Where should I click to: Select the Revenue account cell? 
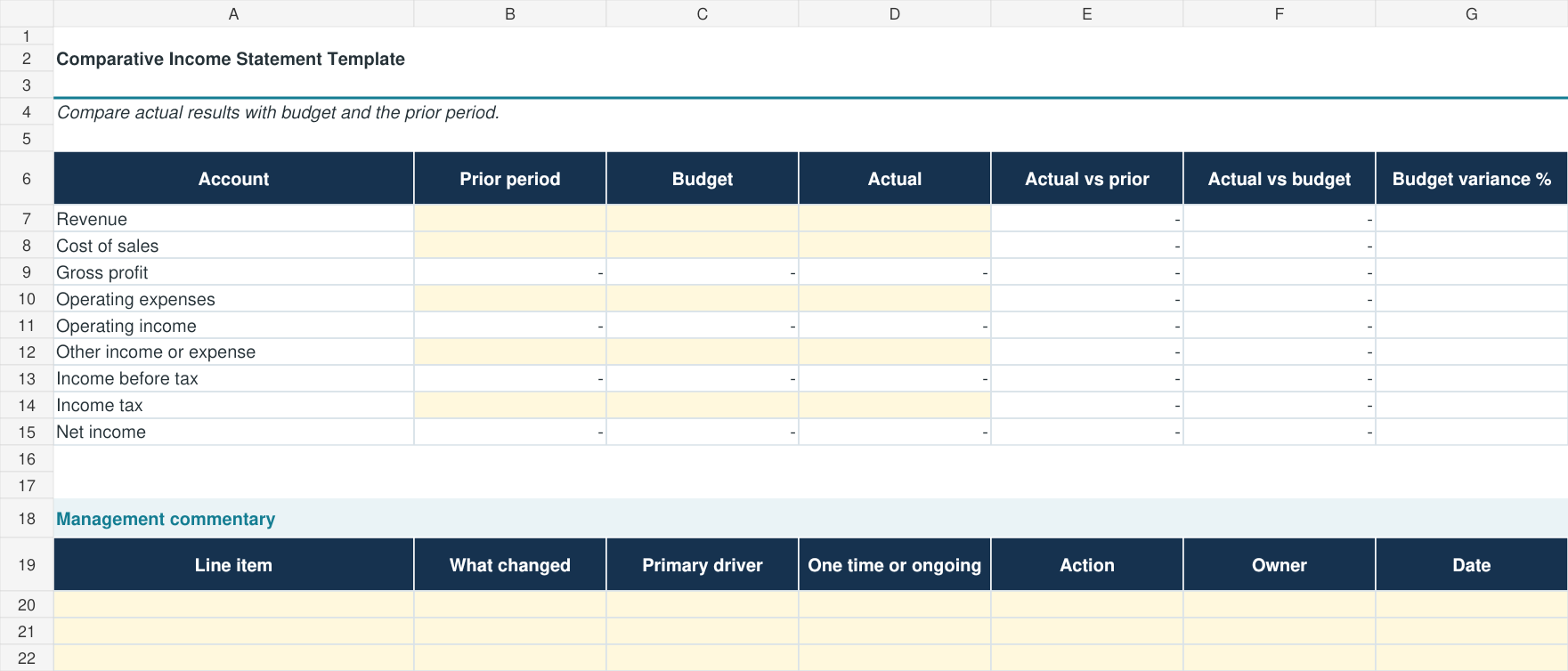tap(233, 219)
